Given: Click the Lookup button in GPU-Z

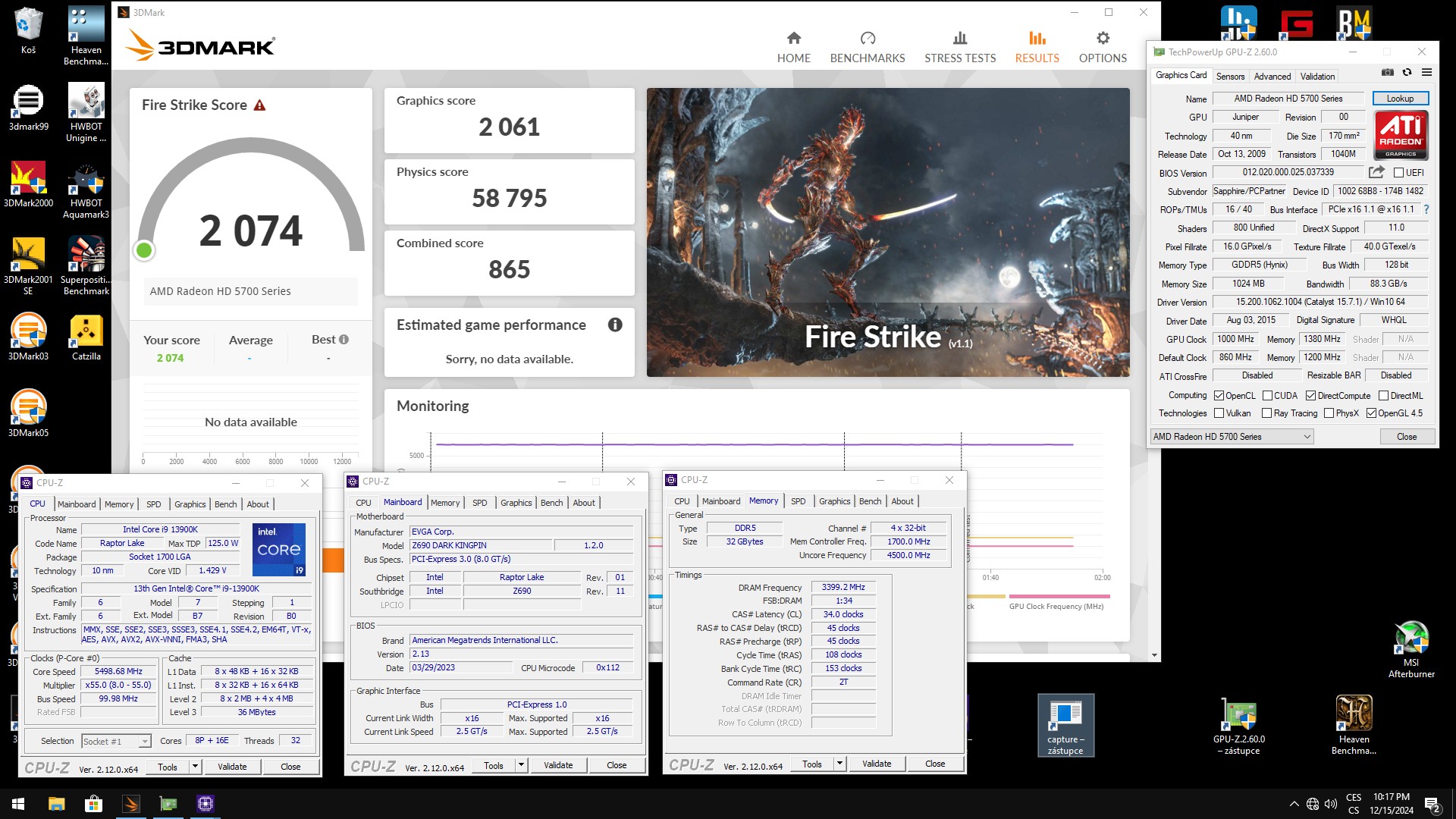Looking at the screenshot, I should [x=1400, y=99].
